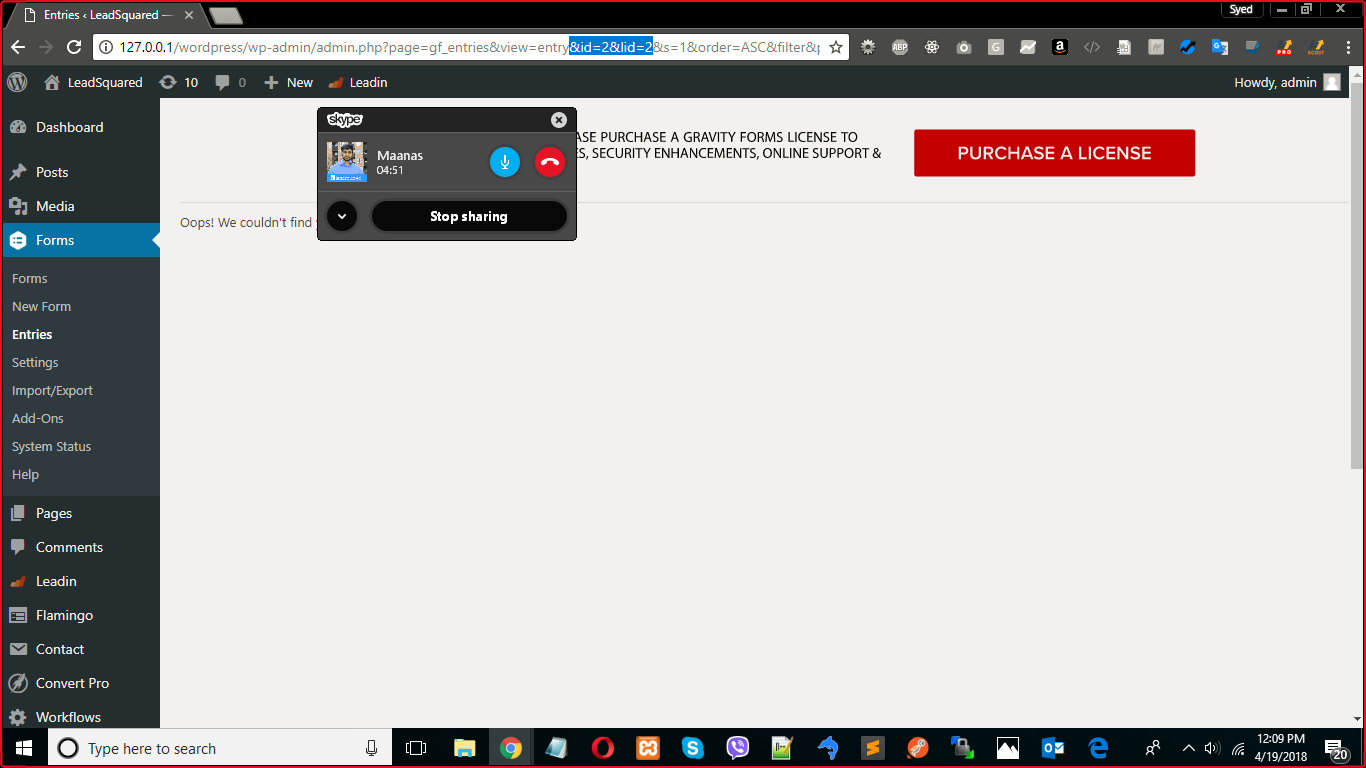This screenshot has height=768, width=1366.
Task: Open the Howdy, admin account menu
Action: [x=1287, y=82]
